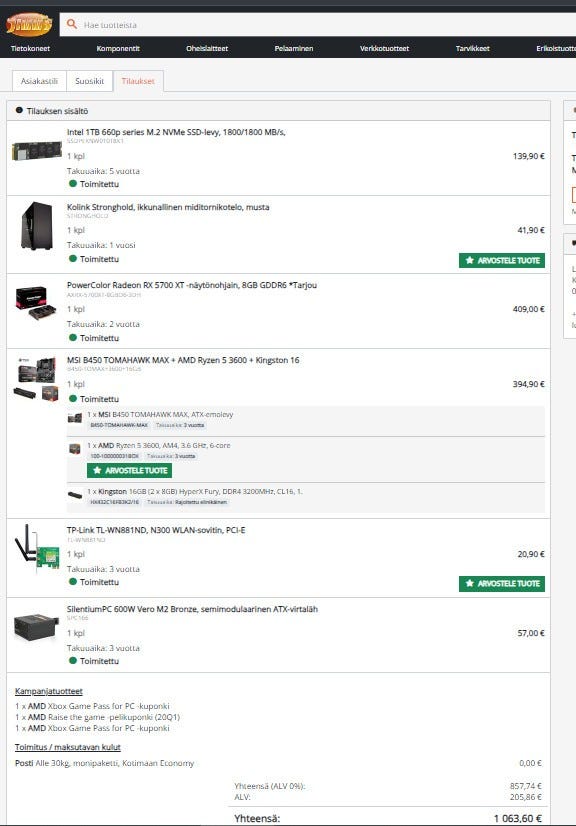Screen dimensions: 576x826
Task: Click the small MSI B450 motherboard icon
Action: click(75, 418)
